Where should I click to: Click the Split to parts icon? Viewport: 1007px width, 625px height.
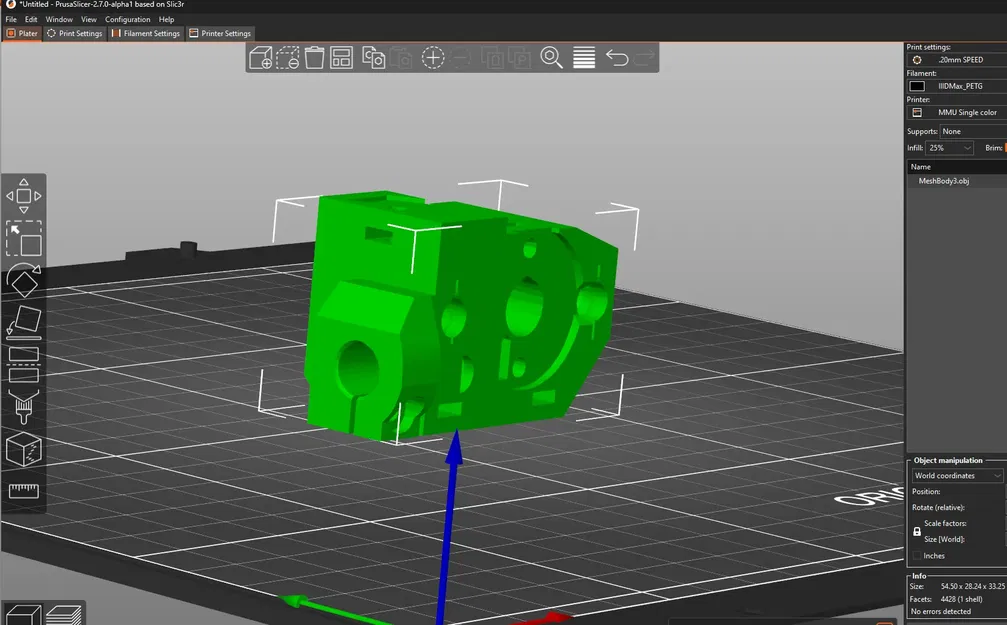click(x=520, y=58)
